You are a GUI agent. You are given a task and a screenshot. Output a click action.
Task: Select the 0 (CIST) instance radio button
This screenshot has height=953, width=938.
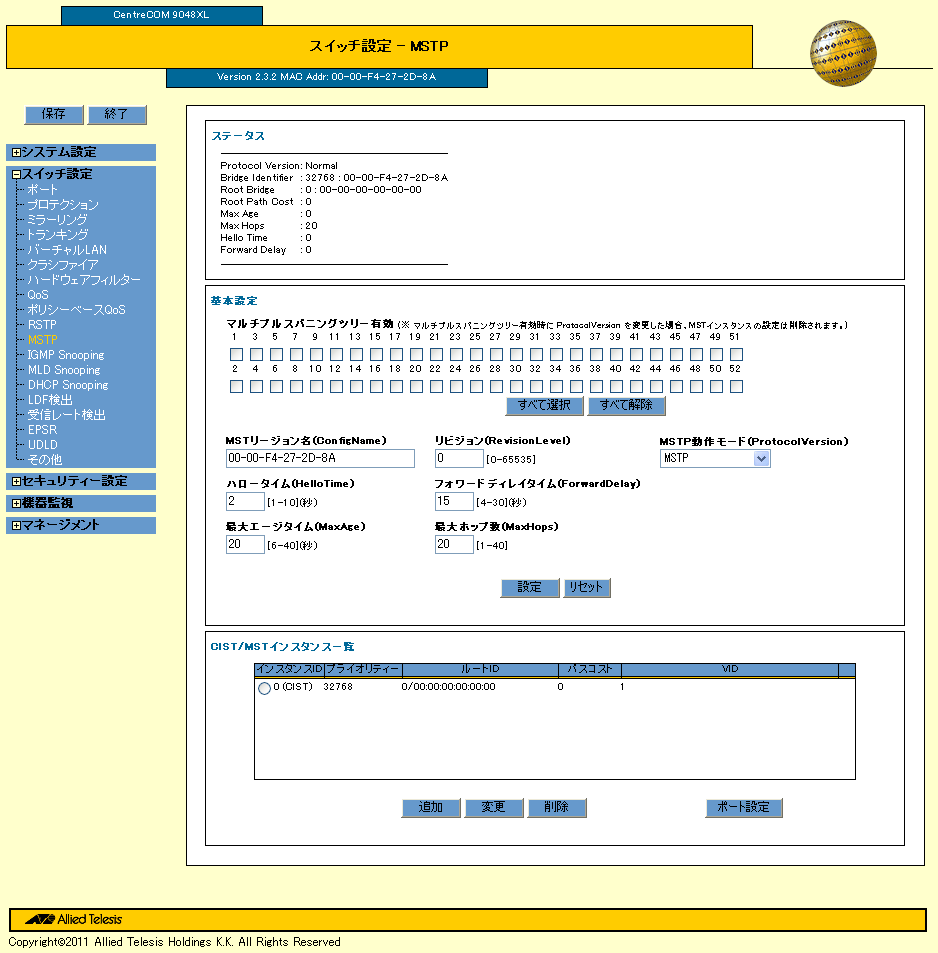pos(264,689)
